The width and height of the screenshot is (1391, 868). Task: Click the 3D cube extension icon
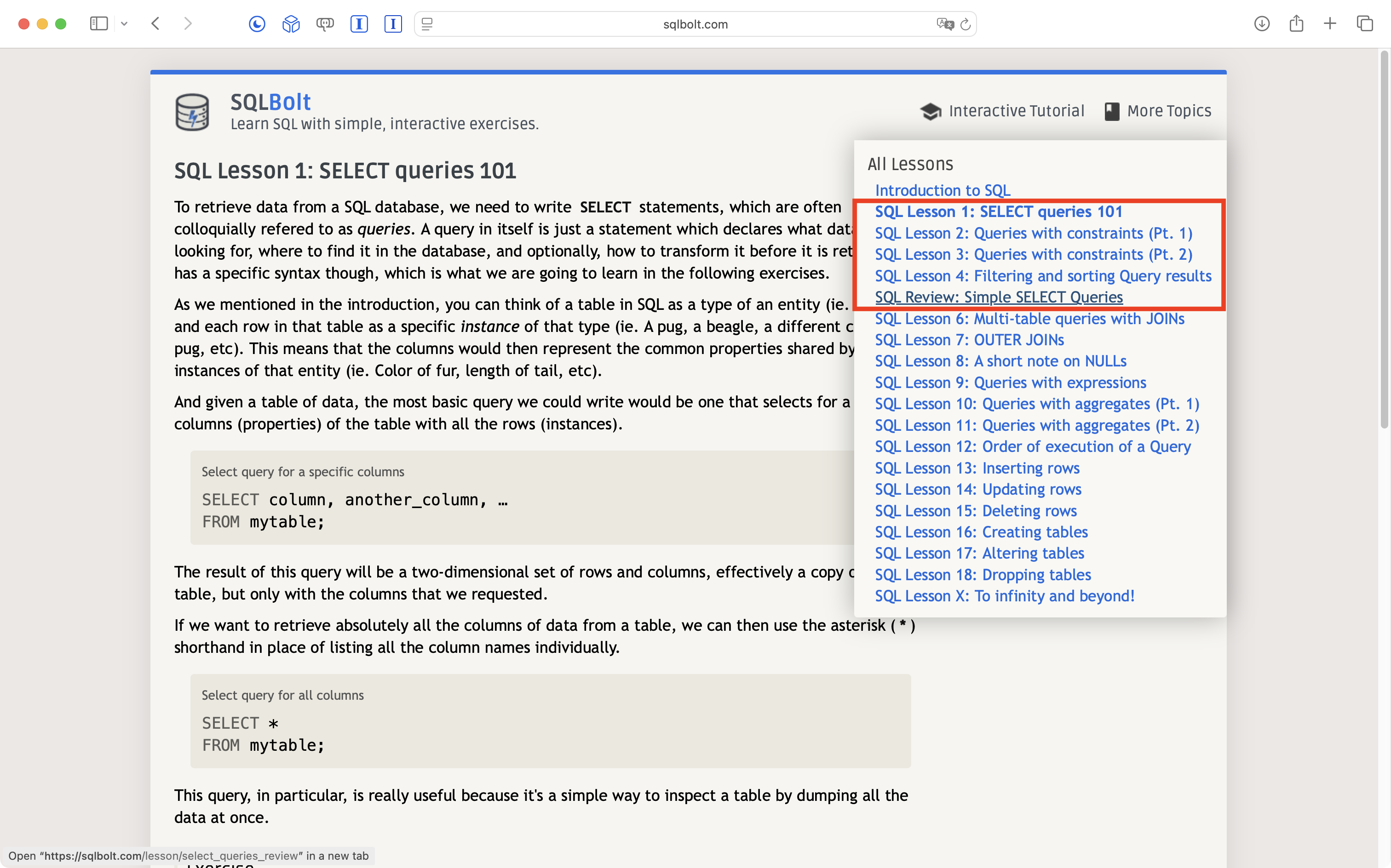coord(291,23)
